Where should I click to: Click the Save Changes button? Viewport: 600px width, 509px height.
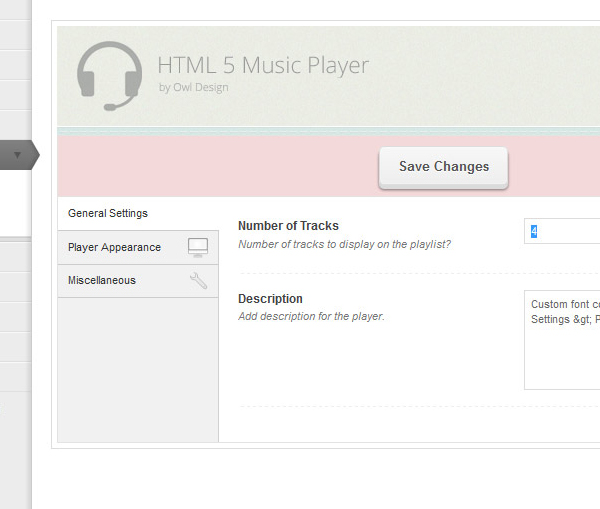(x=443, y=168)
